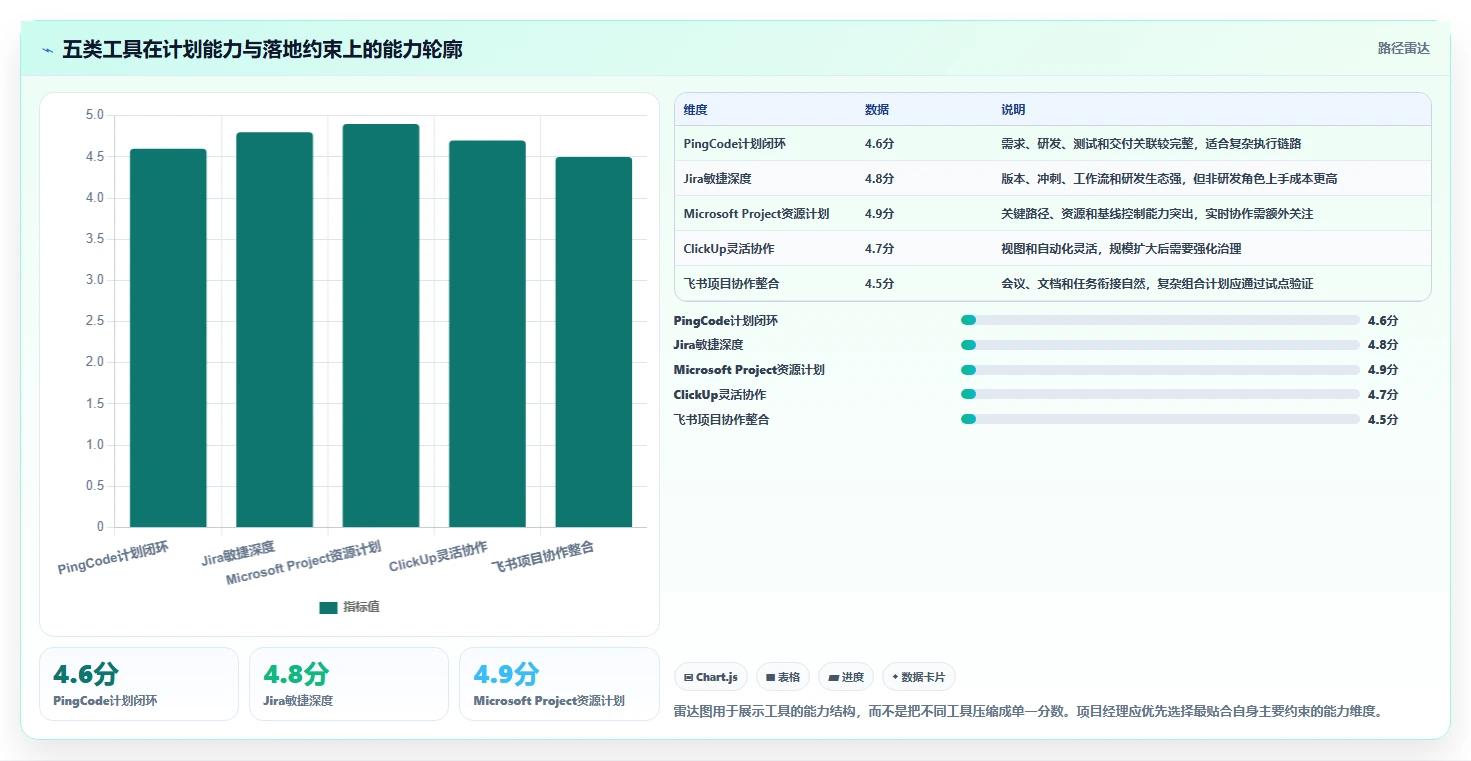Image resolution: width=1471 pixels, height=761 pixels.
Task: Click the 维度 column header
Action: click(696, 110)
